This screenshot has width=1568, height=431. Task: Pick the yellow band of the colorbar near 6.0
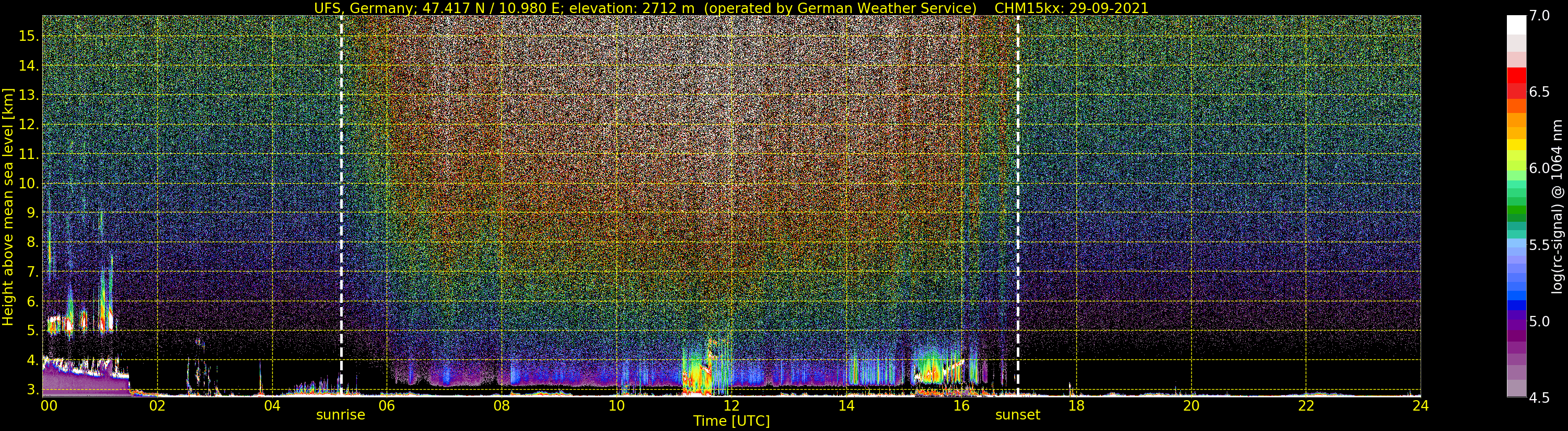pyautogui.click(x=1516, y=145)
